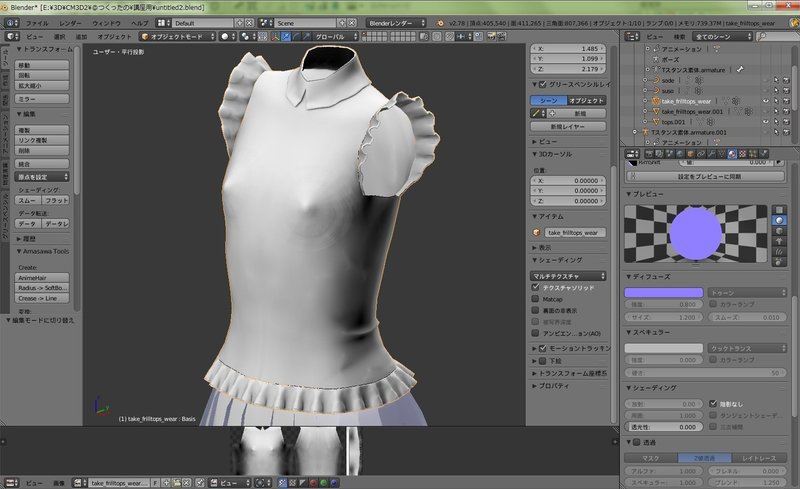Click the 新規レイヤー button
Image resolution: width=800 pixels, height=489 pixels.
(568, 127)
